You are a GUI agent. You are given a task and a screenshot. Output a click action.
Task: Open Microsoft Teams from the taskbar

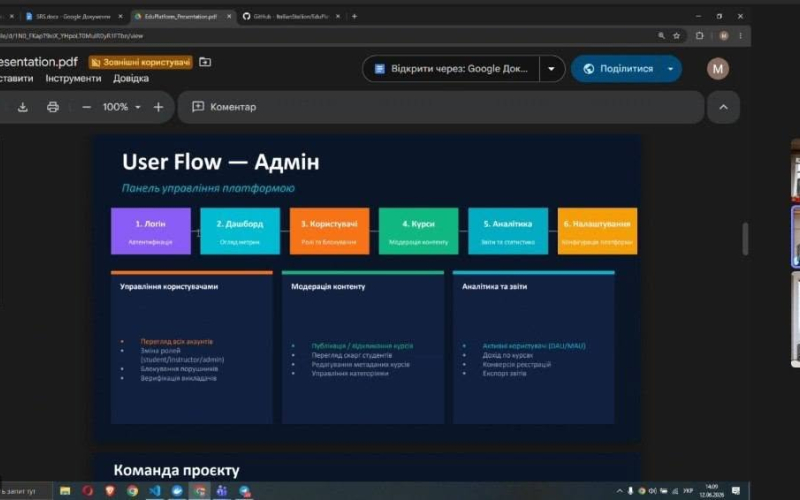pyautogui.click(x=222, y=491)
